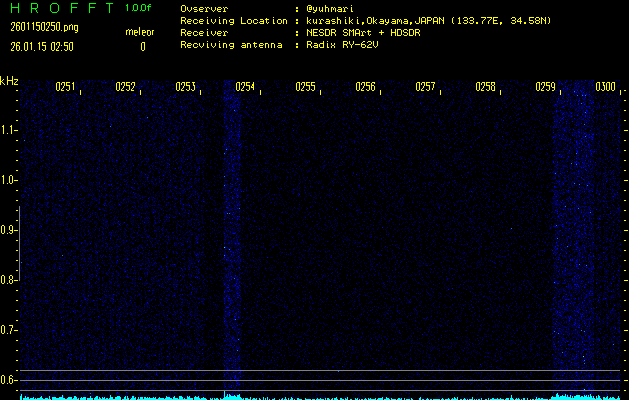Click the 0.9 kHz axis label
The width and height of the screenshot is (629, 400).
[x=7, y=230]
